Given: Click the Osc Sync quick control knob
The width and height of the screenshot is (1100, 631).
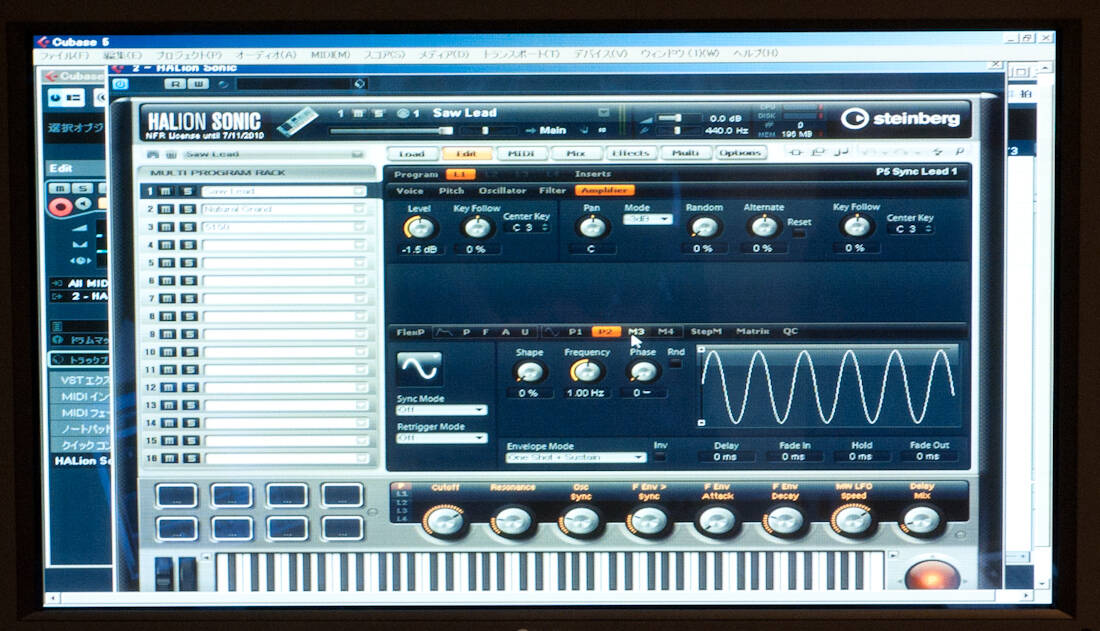Looking at the screenshot, I should coord(581,521).
